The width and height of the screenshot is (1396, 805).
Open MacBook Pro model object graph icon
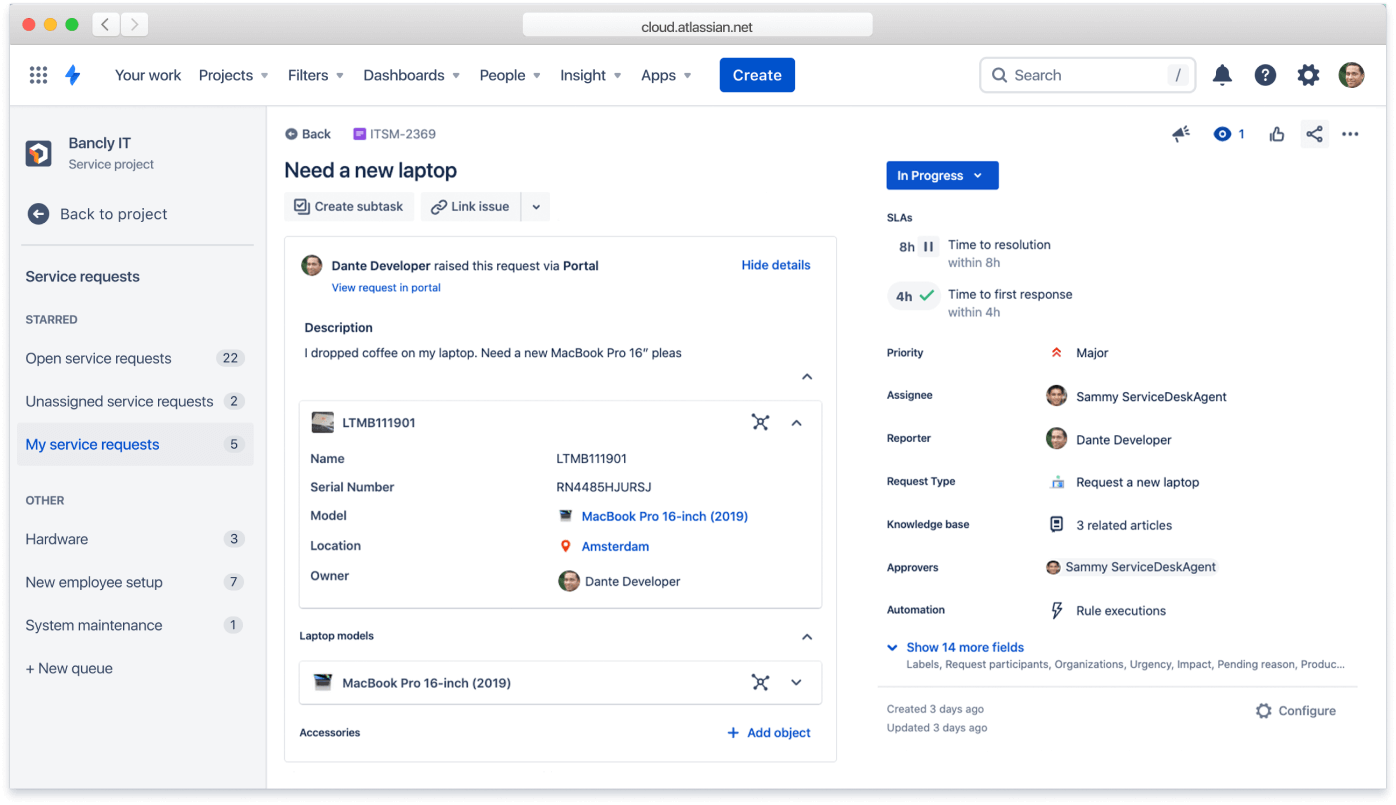click(760, 682)
